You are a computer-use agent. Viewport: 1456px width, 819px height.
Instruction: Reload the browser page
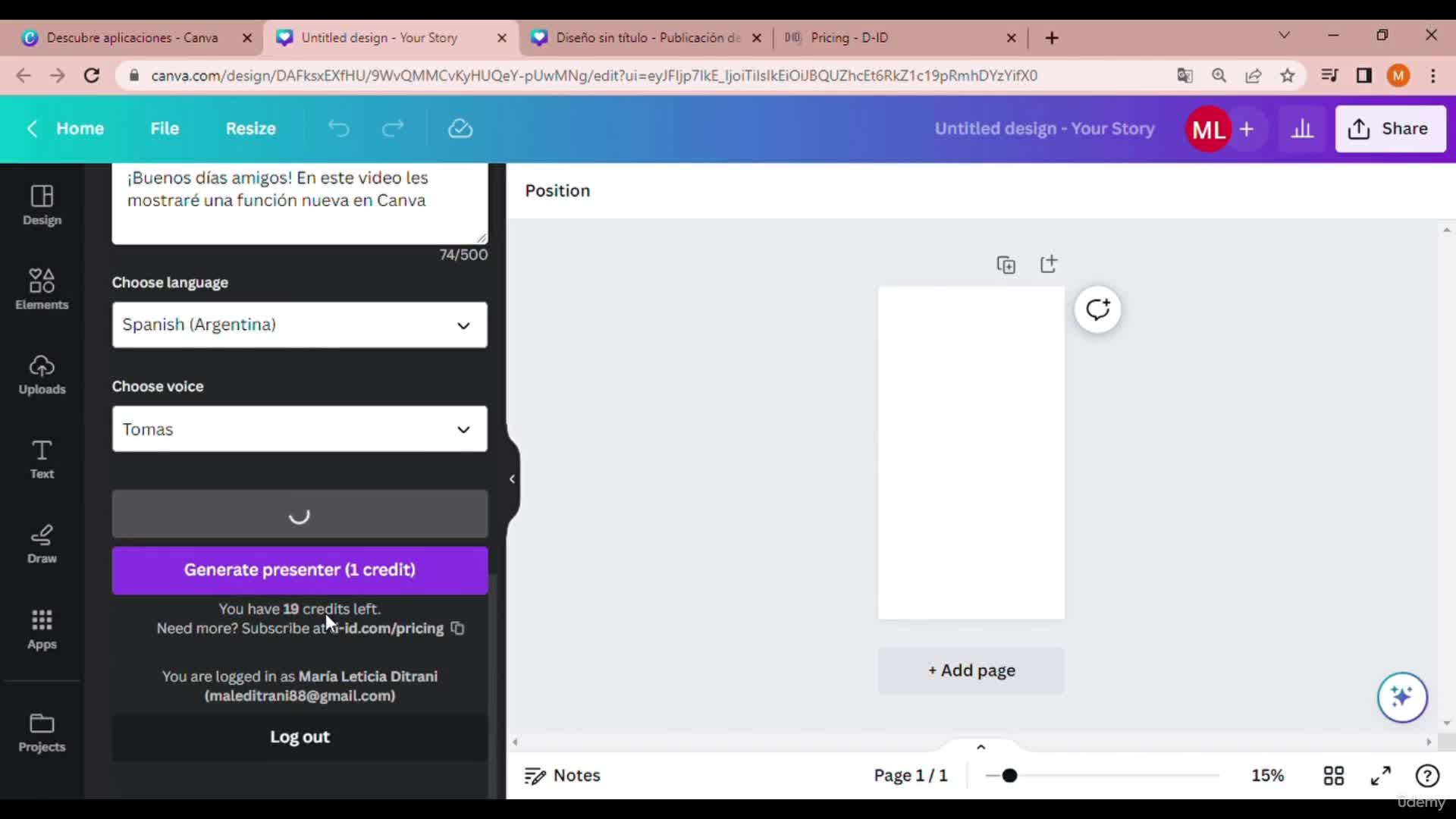(92, 75)
